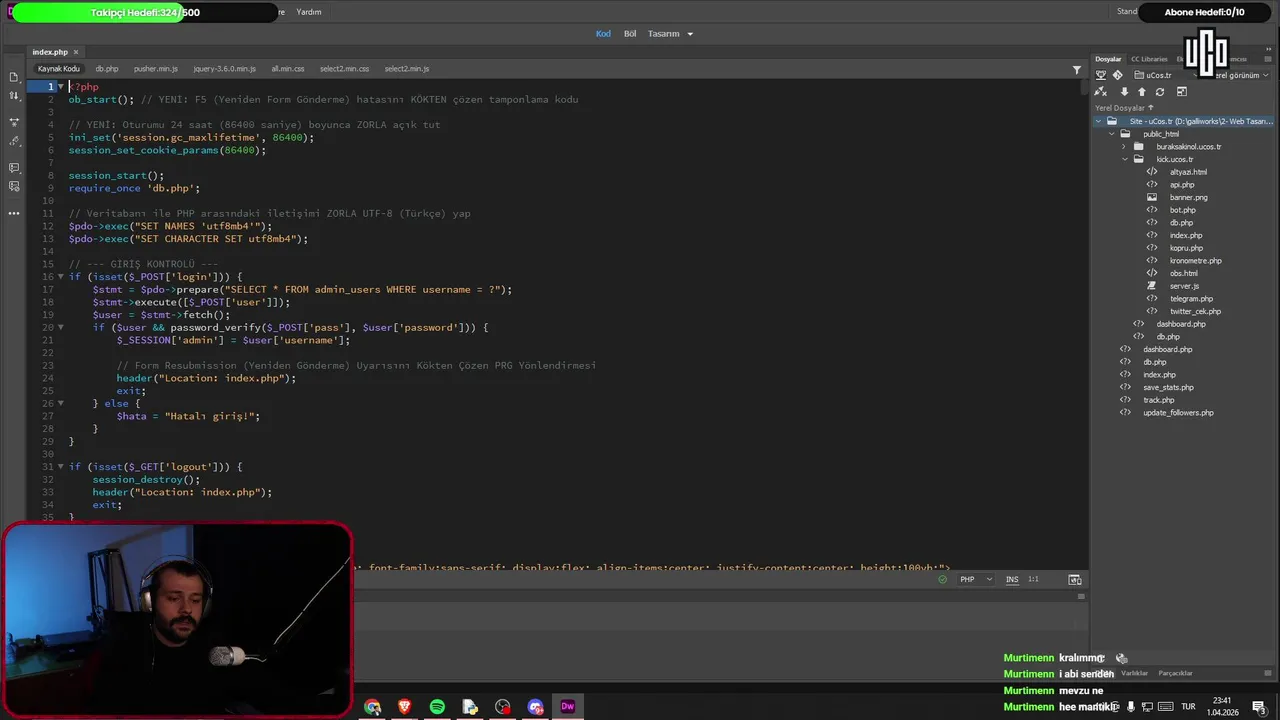Click the File Management up/down arrows icon
Screen dimensions: 1280x720
click(14, 96)
